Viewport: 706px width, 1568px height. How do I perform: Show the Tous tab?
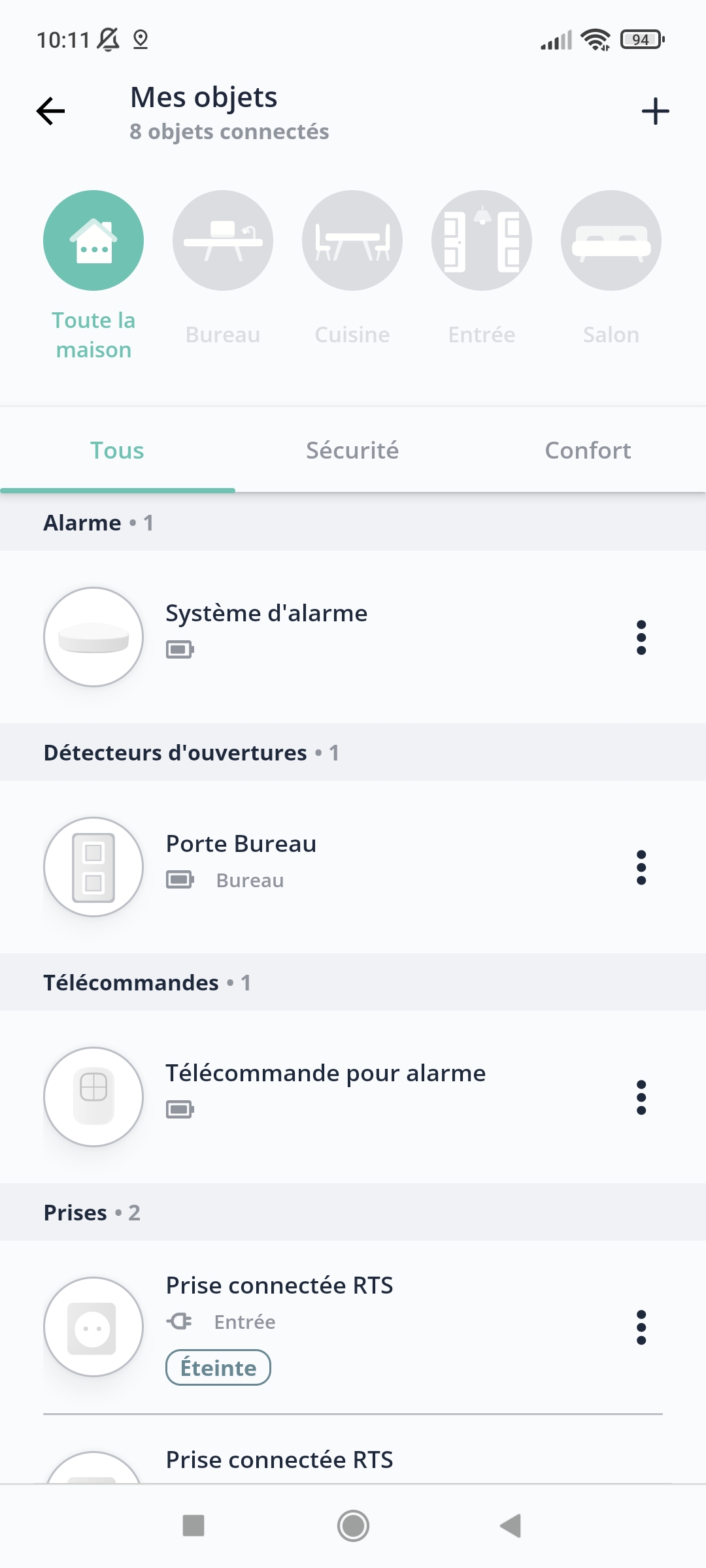117,450
